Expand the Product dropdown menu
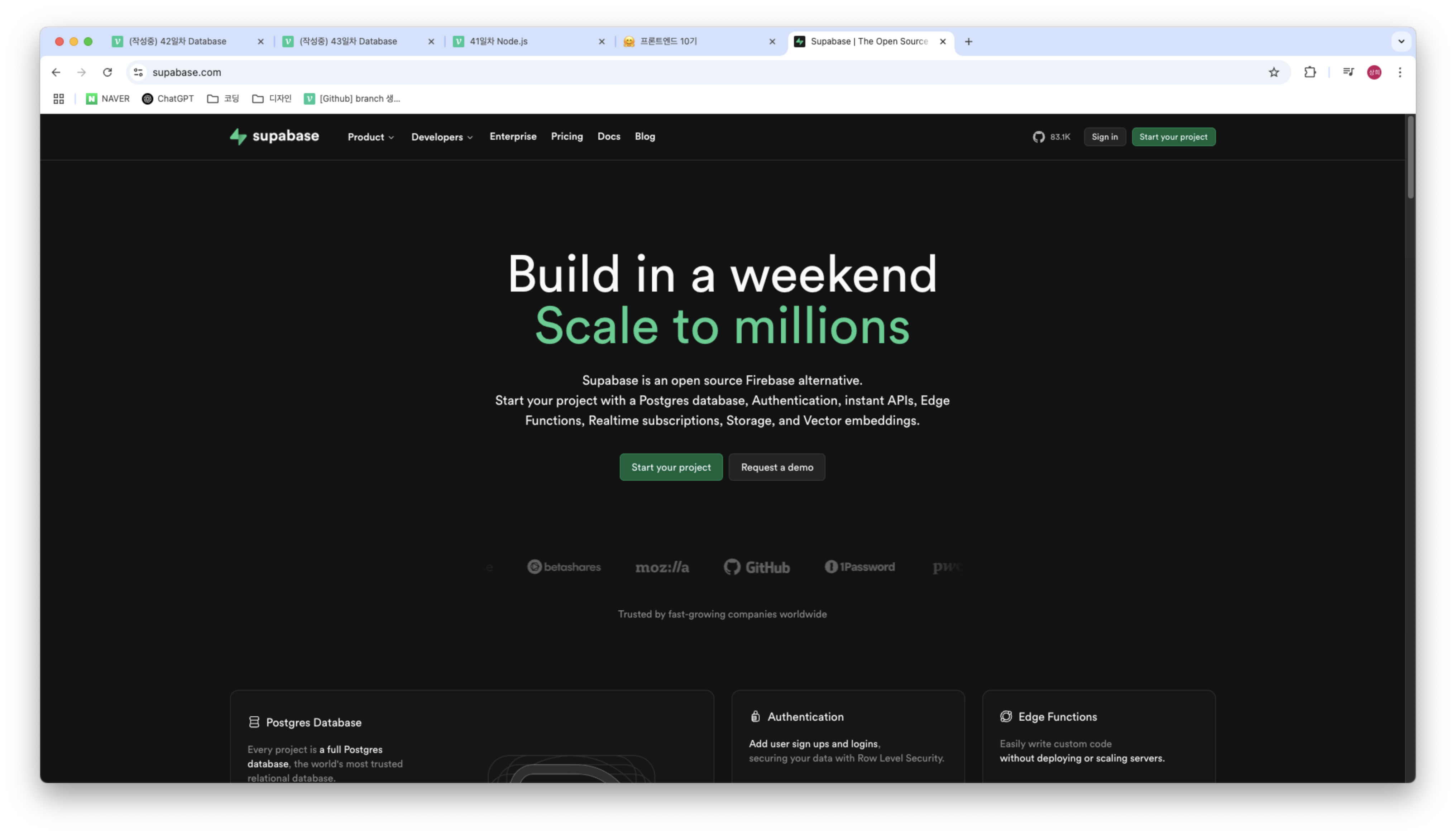Screen dimensions: 1456x836 tap(371, 137)
